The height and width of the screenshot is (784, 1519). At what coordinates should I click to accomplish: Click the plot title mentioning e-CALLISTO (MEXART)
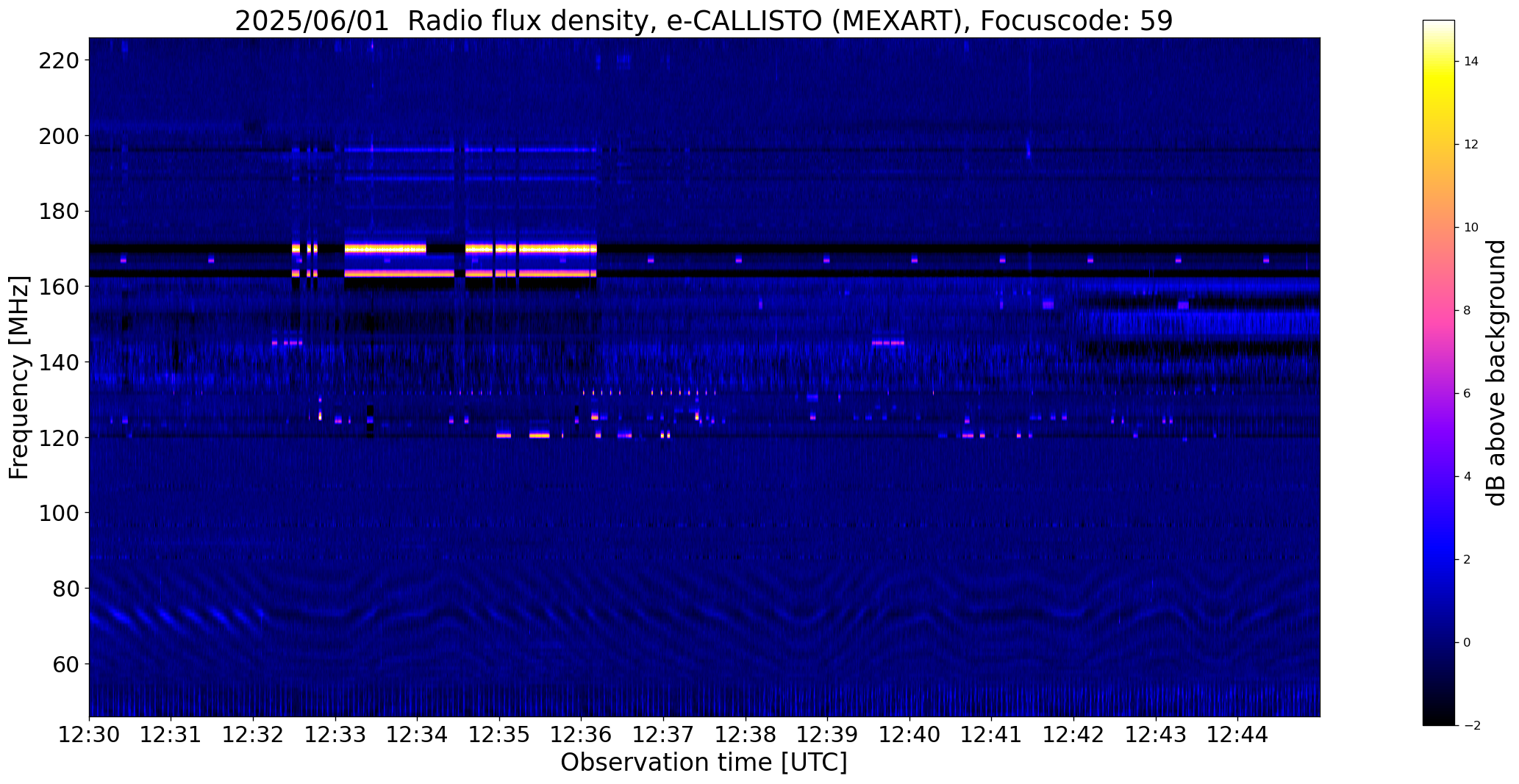point(704,21)
